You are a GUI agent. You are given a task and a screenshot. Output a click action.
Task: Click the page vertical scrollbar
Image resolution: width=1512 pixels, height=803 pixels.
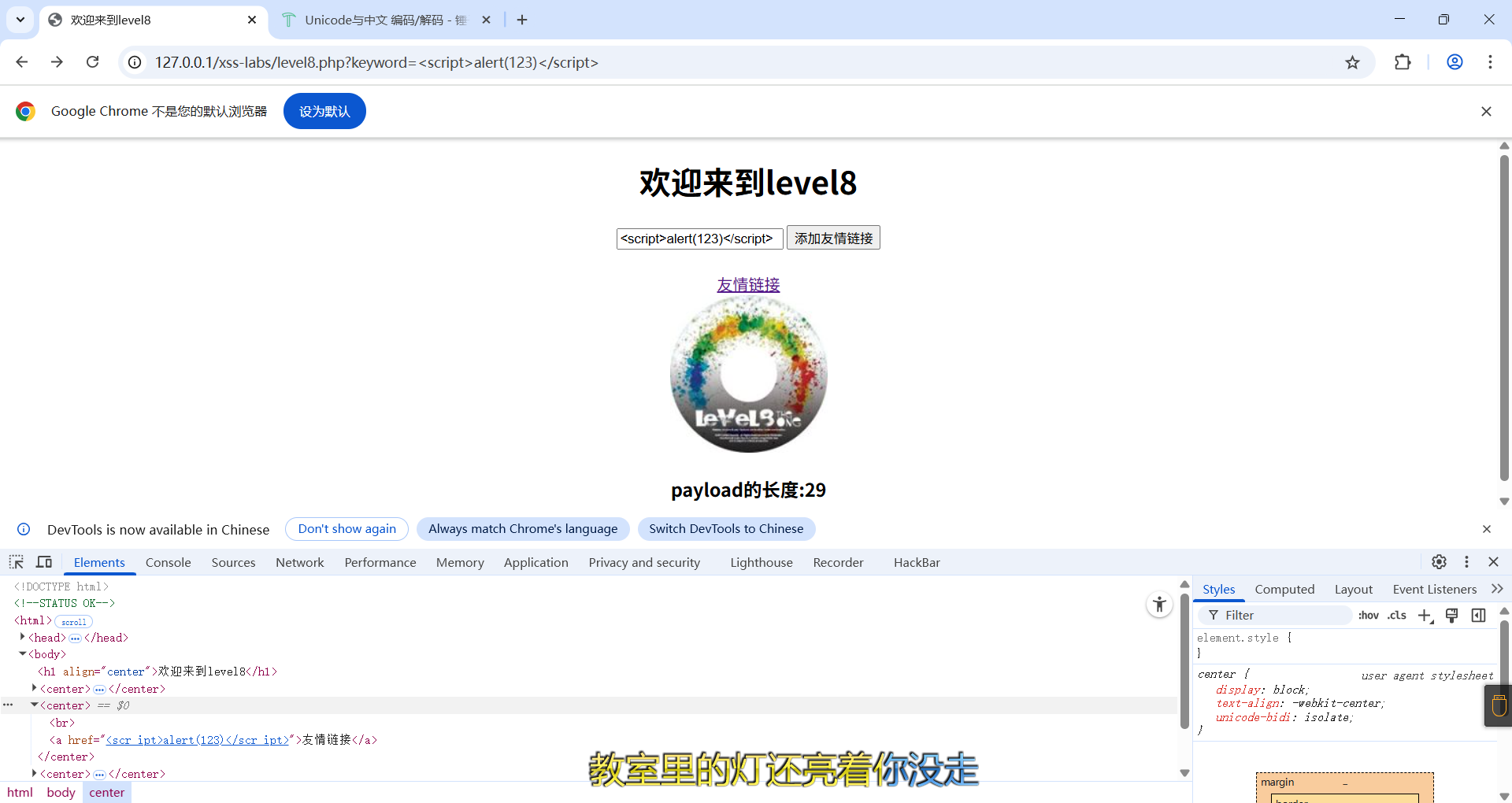tap(1504, 317)
